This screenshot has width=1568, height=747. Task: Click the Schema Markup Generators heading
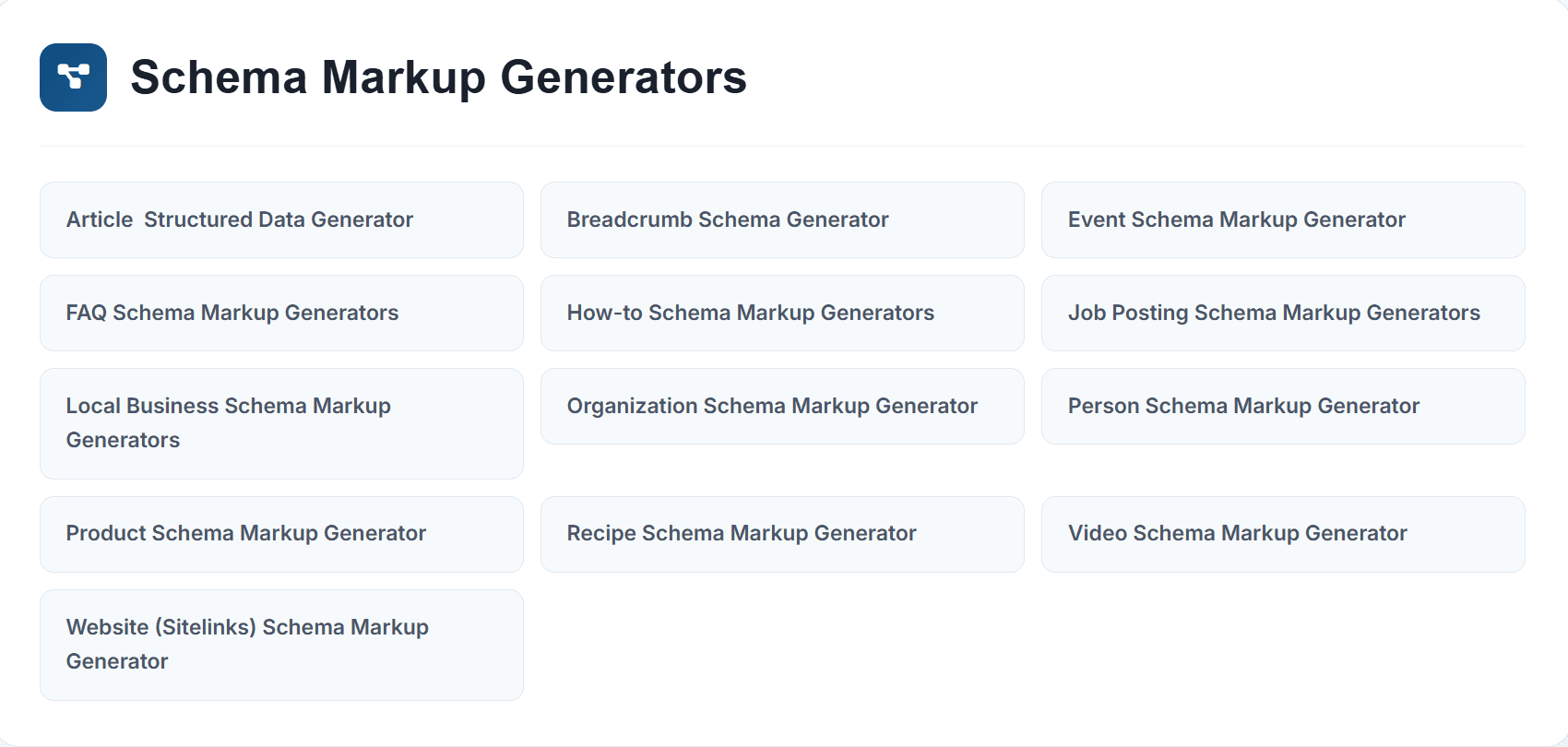438,77
